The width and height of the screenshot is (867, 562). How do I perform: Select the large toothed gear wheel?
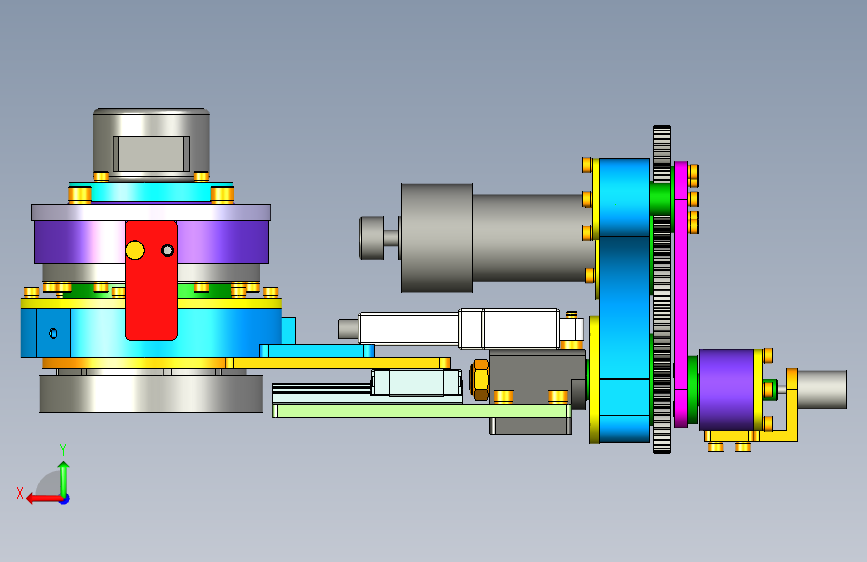coord(662,289)
